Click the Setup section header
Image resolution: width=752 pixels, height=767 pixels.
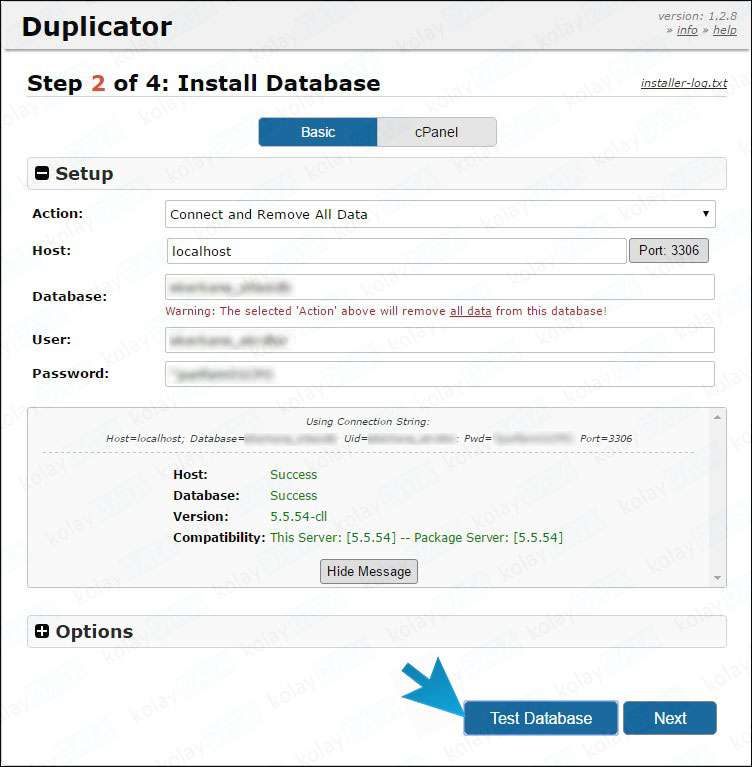point(377,173)
